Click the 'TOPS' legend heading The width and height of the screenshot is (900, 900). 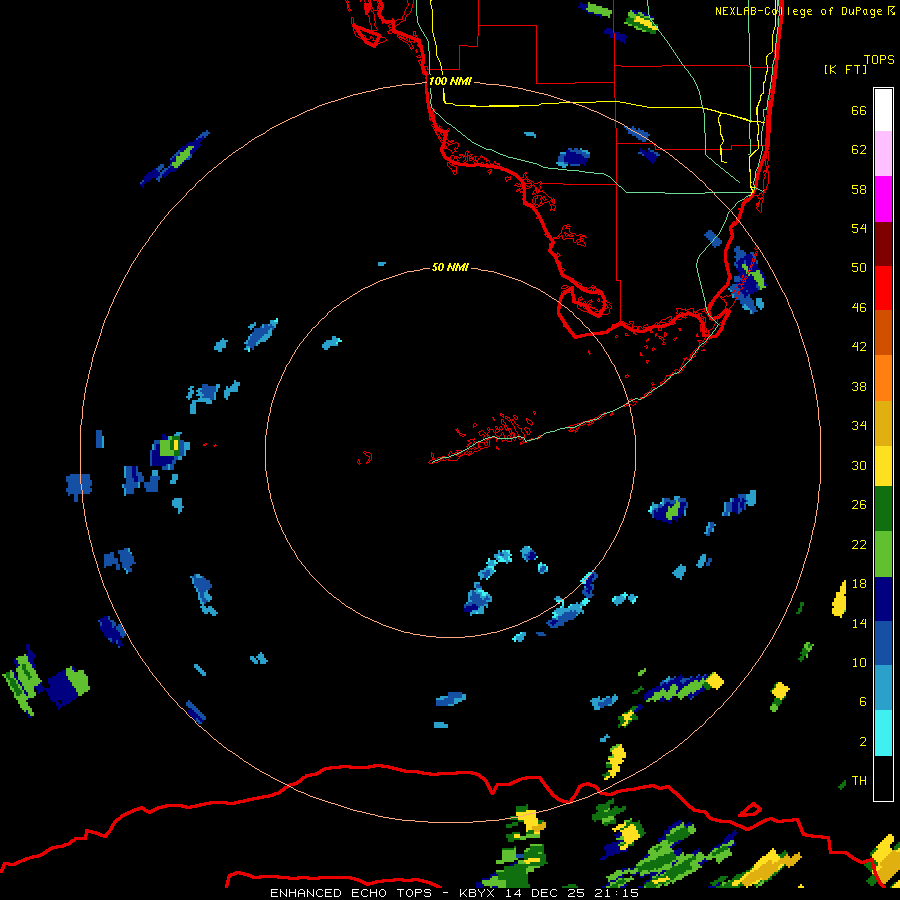879,59
